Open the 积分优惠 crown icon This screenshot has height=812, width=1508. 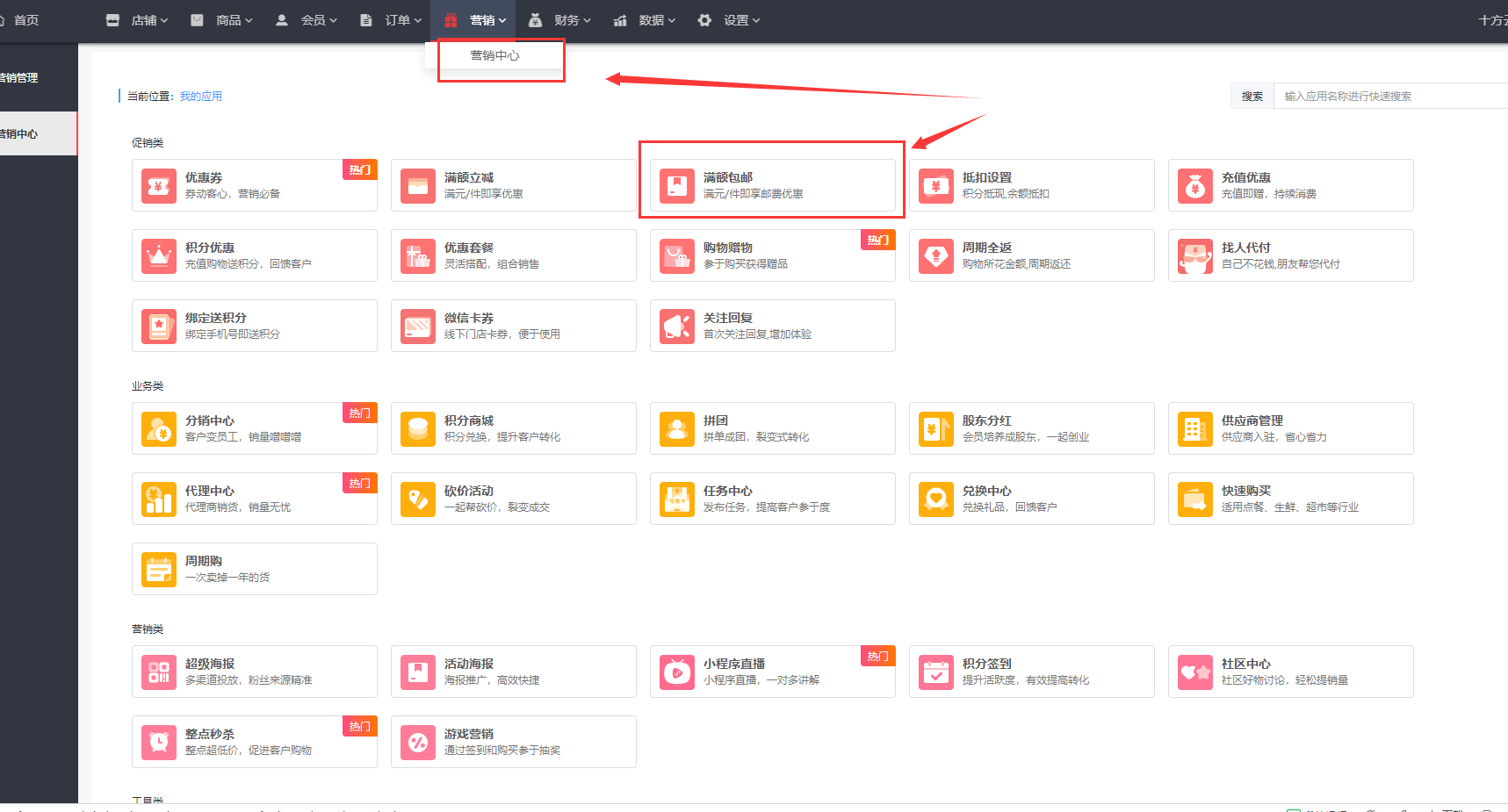coord(159,255)
